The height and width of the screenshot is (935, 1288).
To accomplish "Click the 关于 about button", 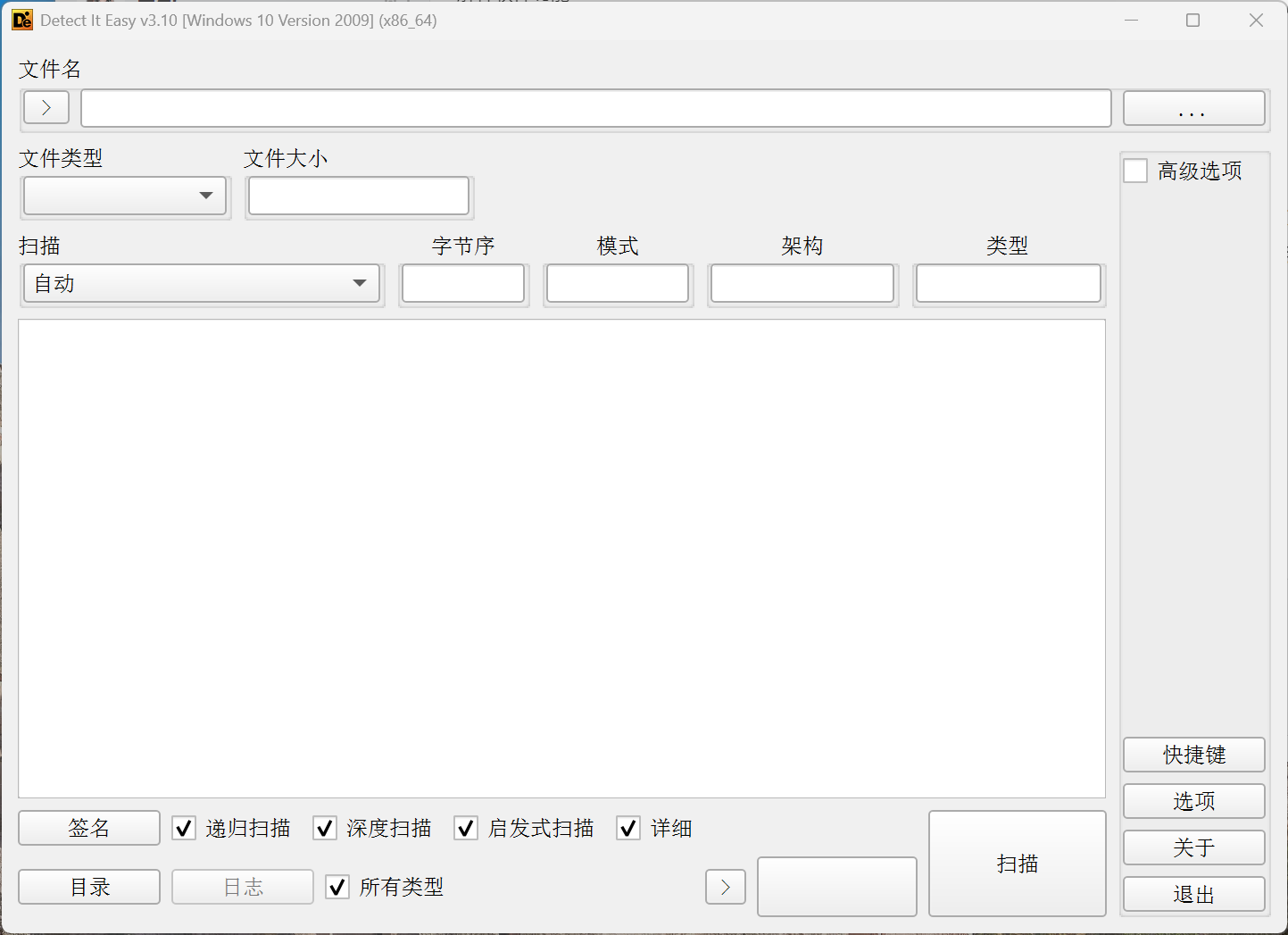I will pos(1194,847).
